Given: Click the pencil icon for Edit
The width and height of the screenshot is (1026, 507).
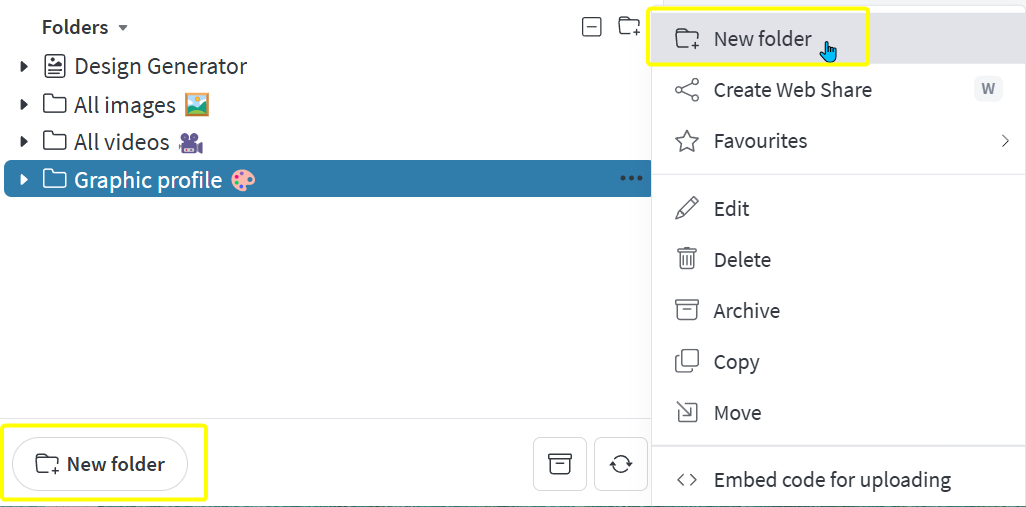Looking at the screenshot, I should (x=686, y=208).
